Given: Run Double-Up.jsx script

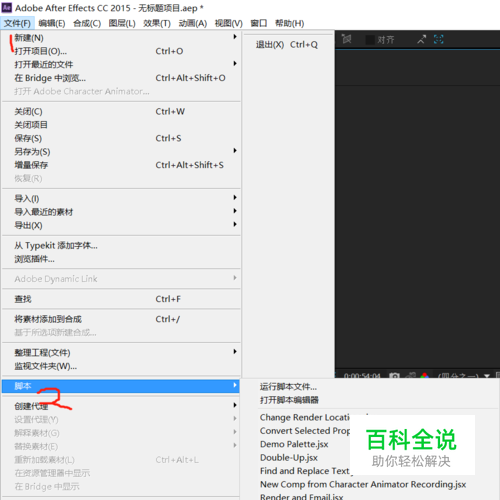Looking at the screenshot, I should [289, 457].
